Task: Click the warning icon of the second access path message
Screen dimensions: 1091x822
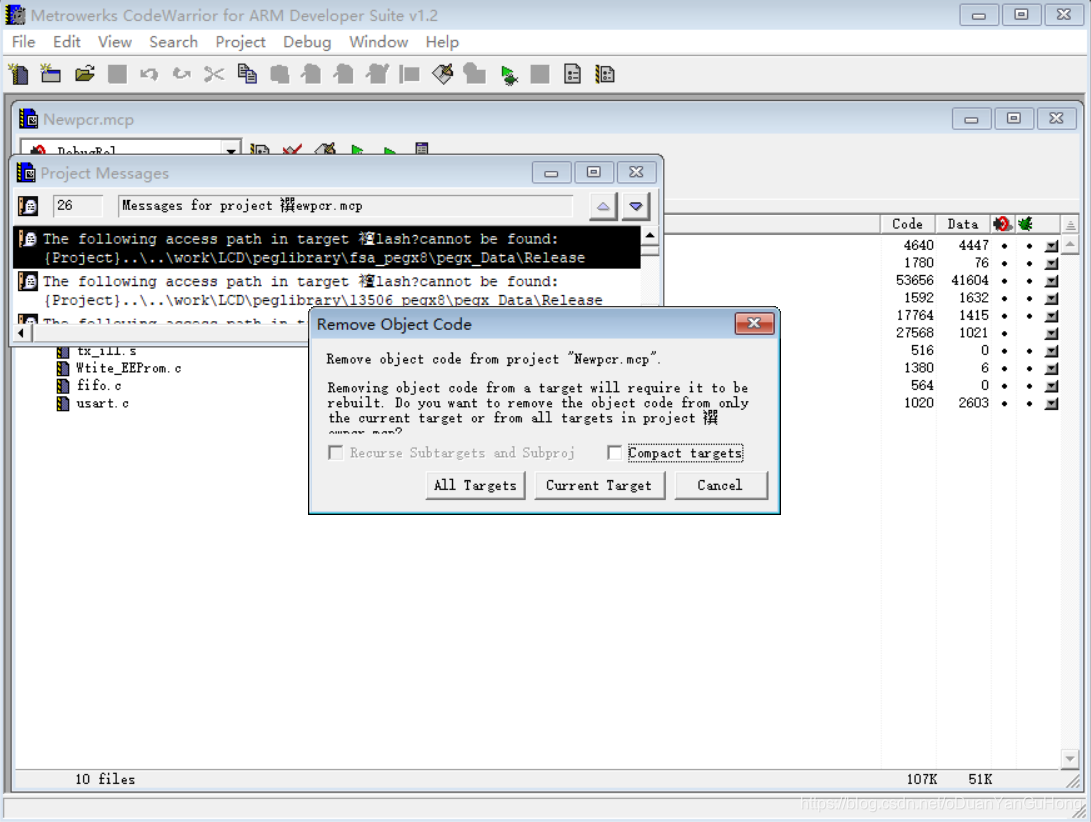Action: (28, 282)
